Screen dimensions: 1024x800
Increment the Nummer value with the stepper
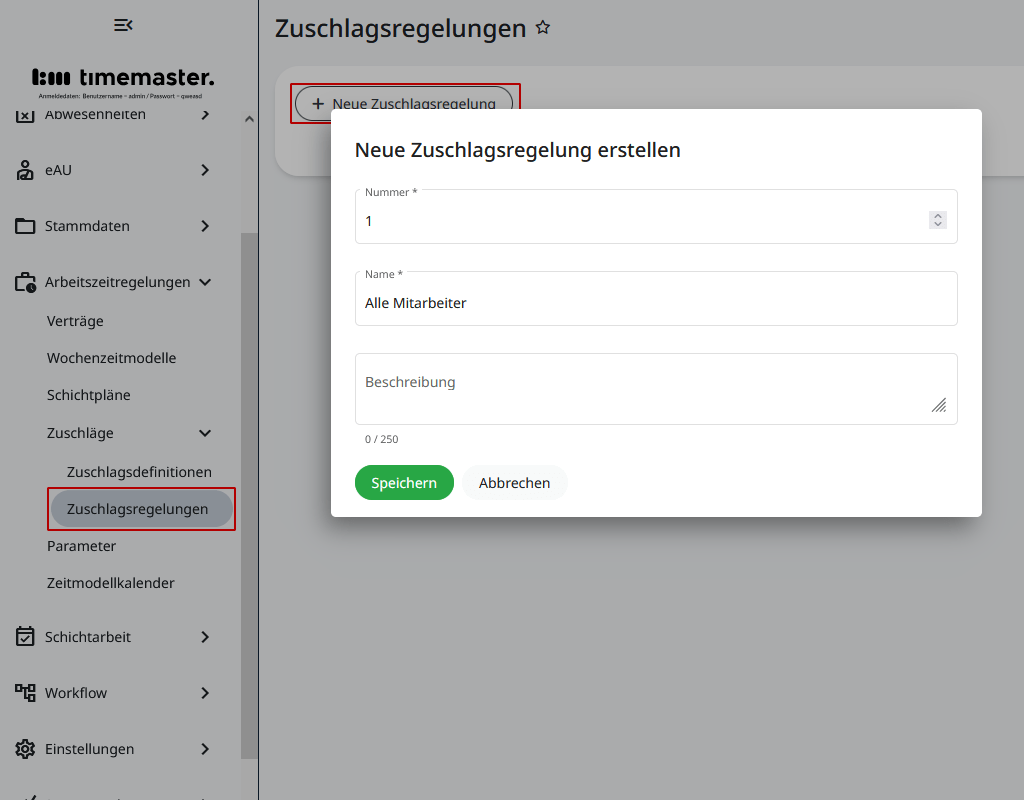(x=938, y=214)
